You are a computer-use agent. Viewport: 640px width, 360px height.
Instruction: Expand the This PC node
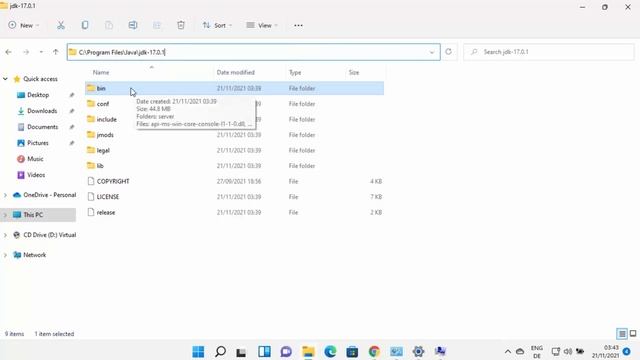(x=5, y=215)
